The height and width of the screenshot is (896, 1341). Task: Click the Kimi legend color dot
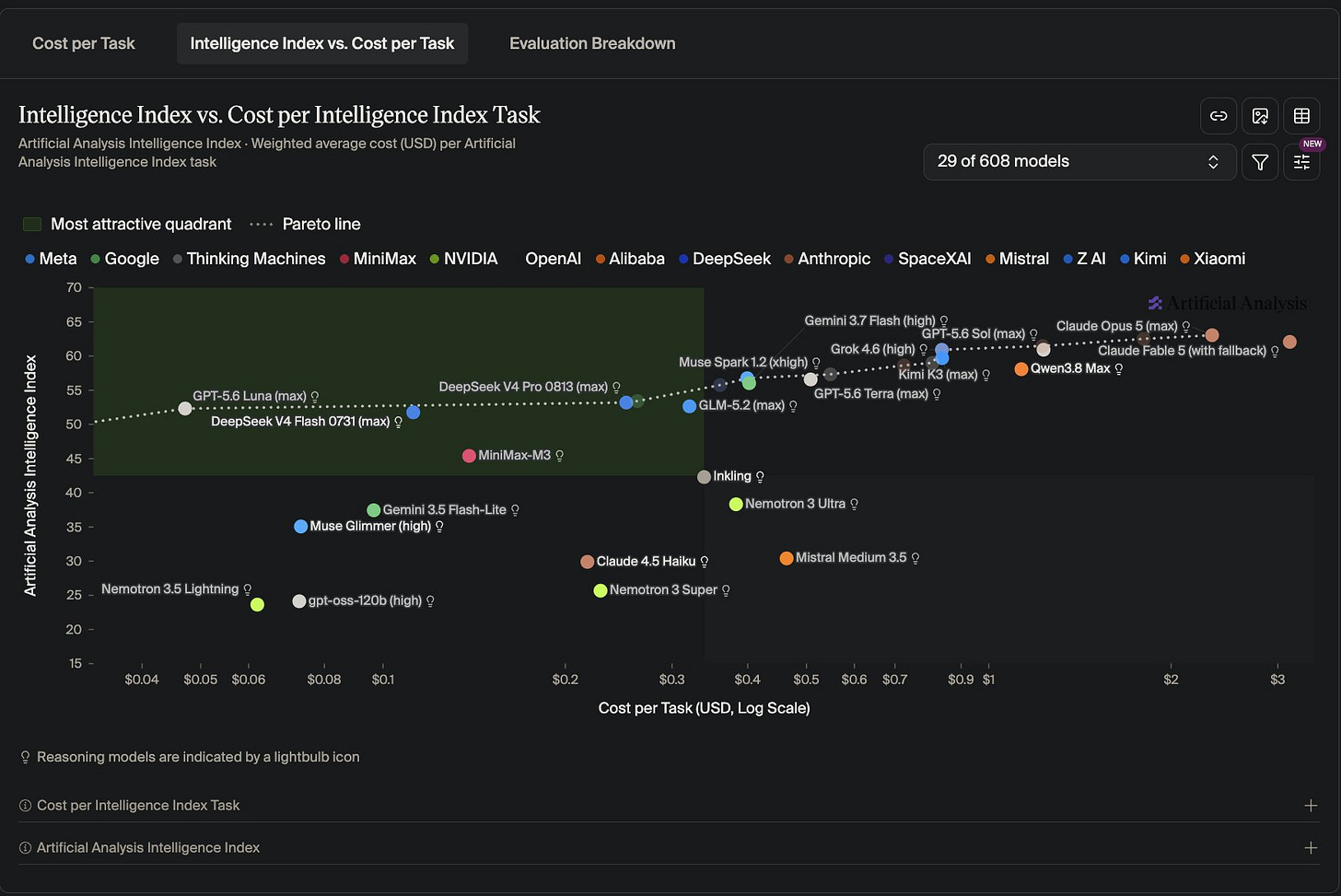point(1125,260)
